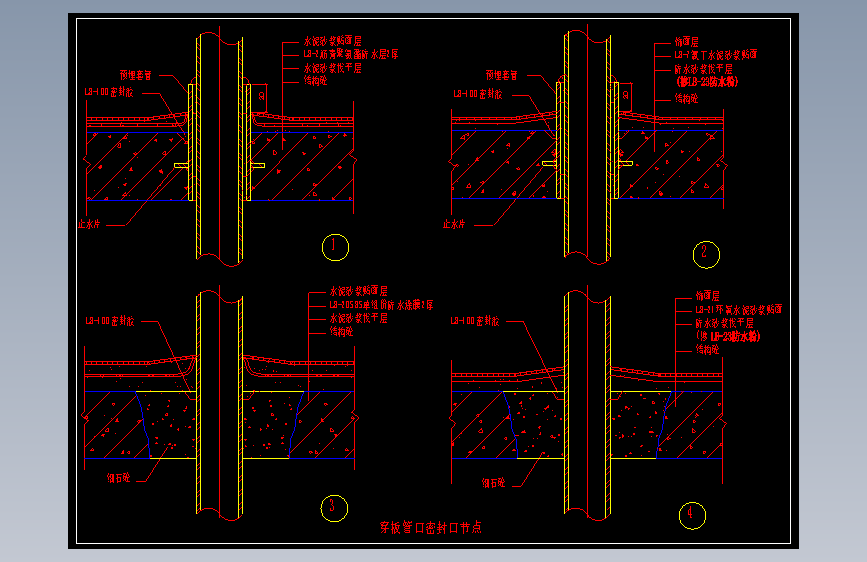The image size is (867, 562).
Task: Click 结构砼 label in detail 1
Action: point(315,81)
